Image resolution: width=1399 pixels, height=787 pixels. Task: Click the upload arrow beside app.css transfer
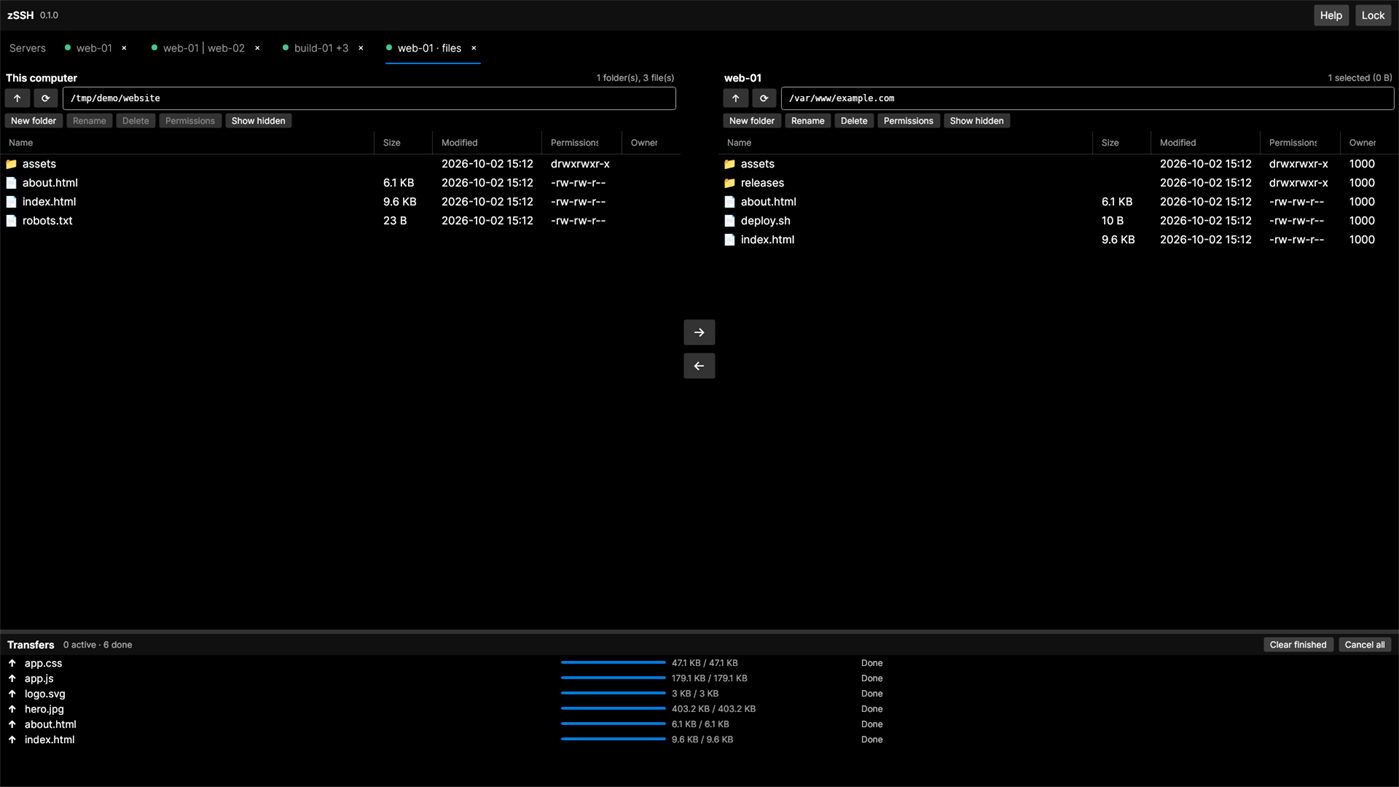tap(12, 663)
